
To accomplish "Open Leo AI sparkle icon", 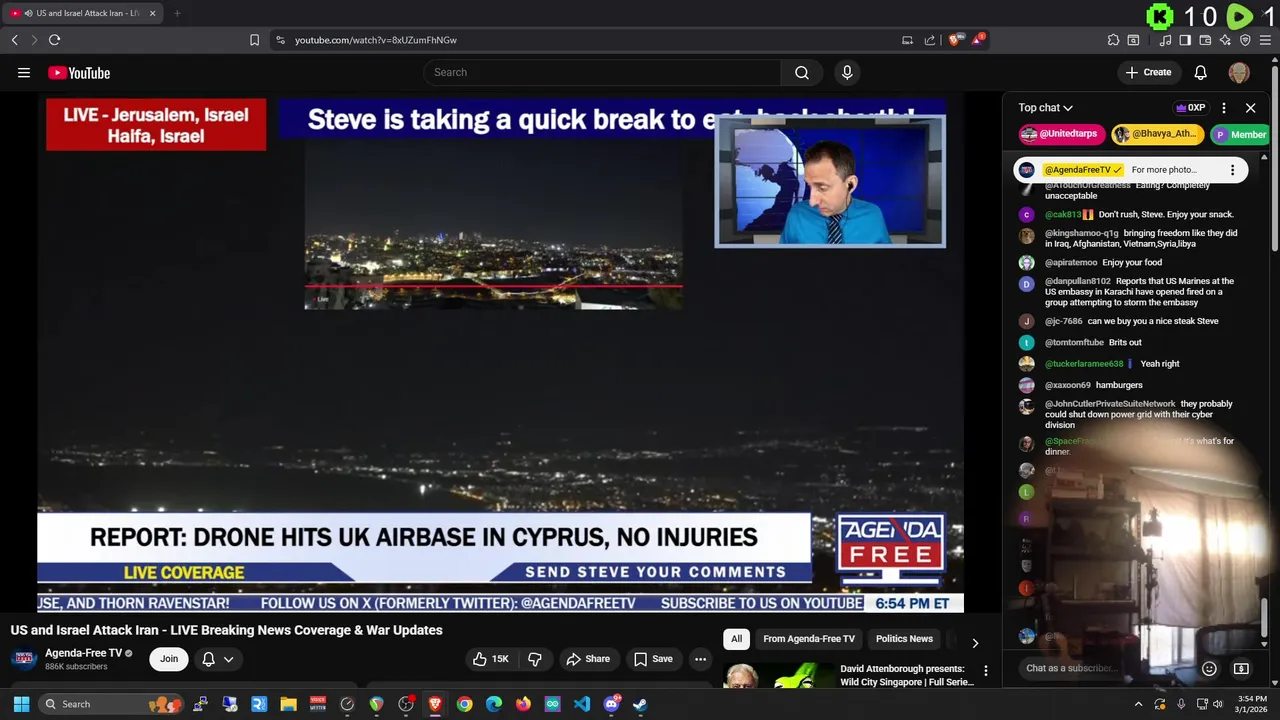I will tap(1225, 40).
